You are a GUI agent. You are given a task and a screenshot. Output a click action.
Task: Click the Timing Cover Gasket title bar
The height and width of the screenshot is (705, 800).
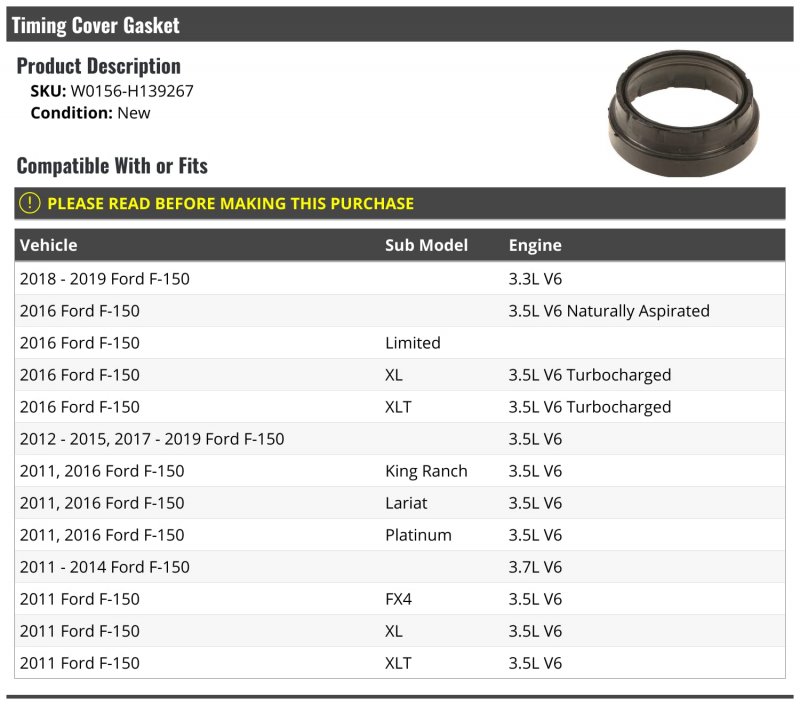(x=400, y=24)
